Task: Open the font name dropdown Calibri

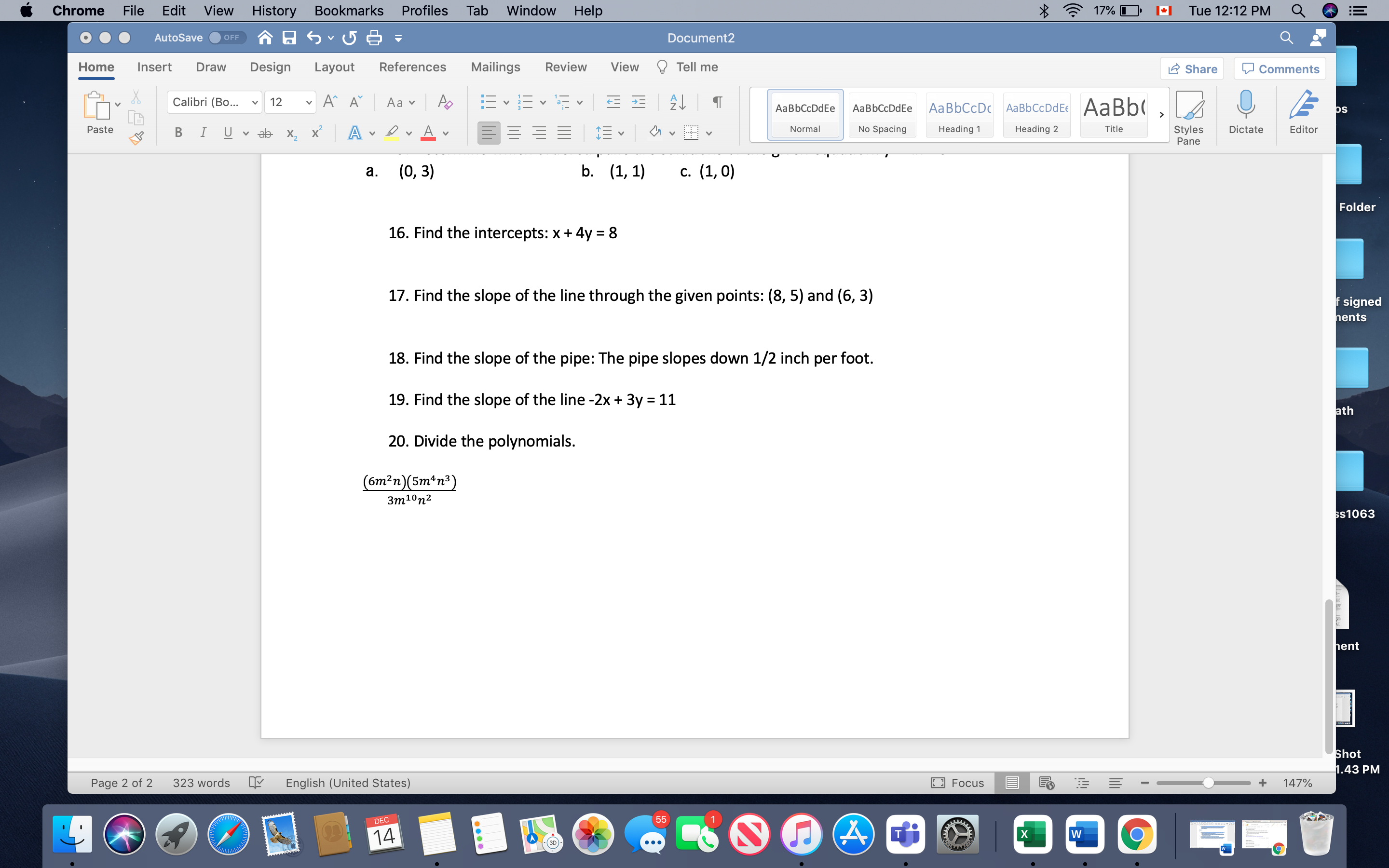Action: click(255, 102)
